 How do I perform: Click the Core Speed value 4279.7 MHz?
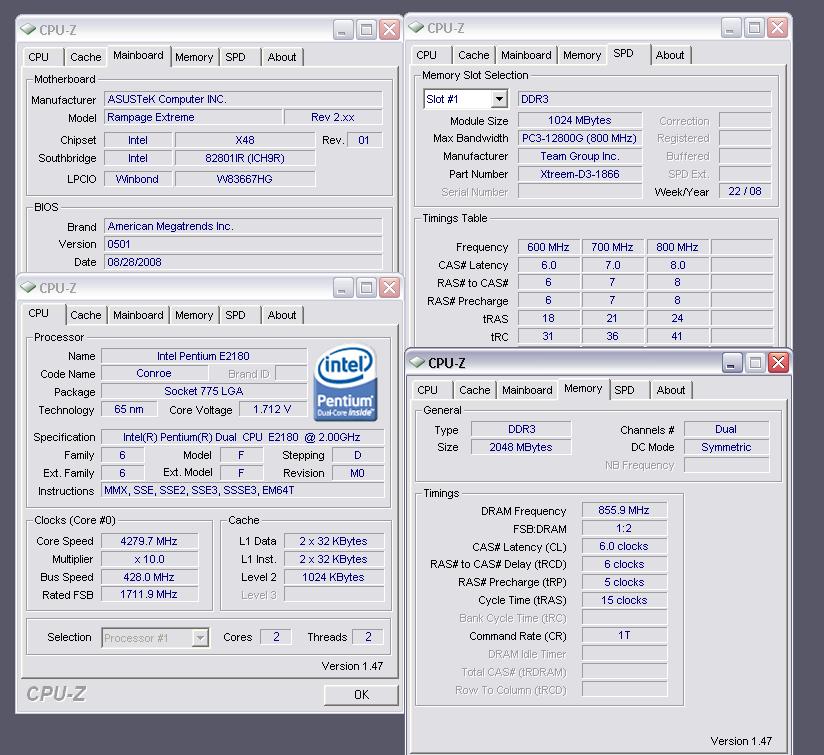[149, 541]
